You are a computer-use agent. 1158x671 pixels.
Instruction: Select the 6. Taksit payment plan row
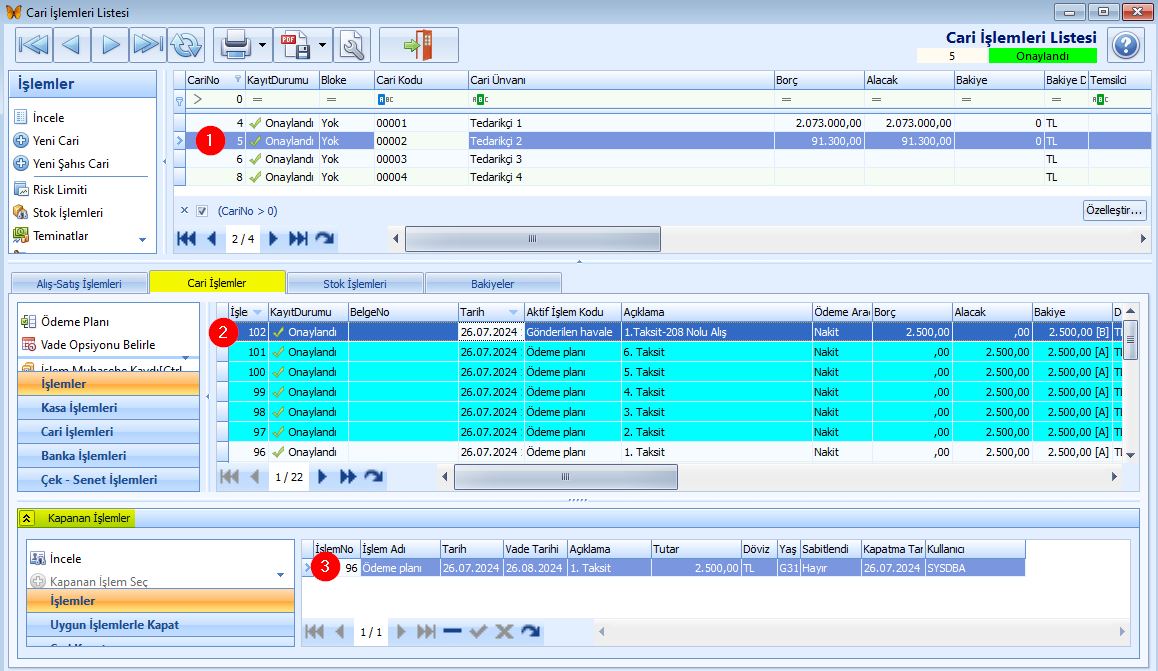click(x=670, y=352)
